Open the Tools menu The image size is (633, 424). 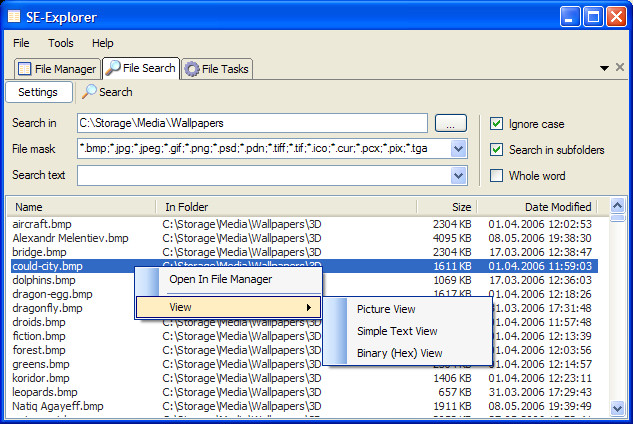(x=61, y=43)
